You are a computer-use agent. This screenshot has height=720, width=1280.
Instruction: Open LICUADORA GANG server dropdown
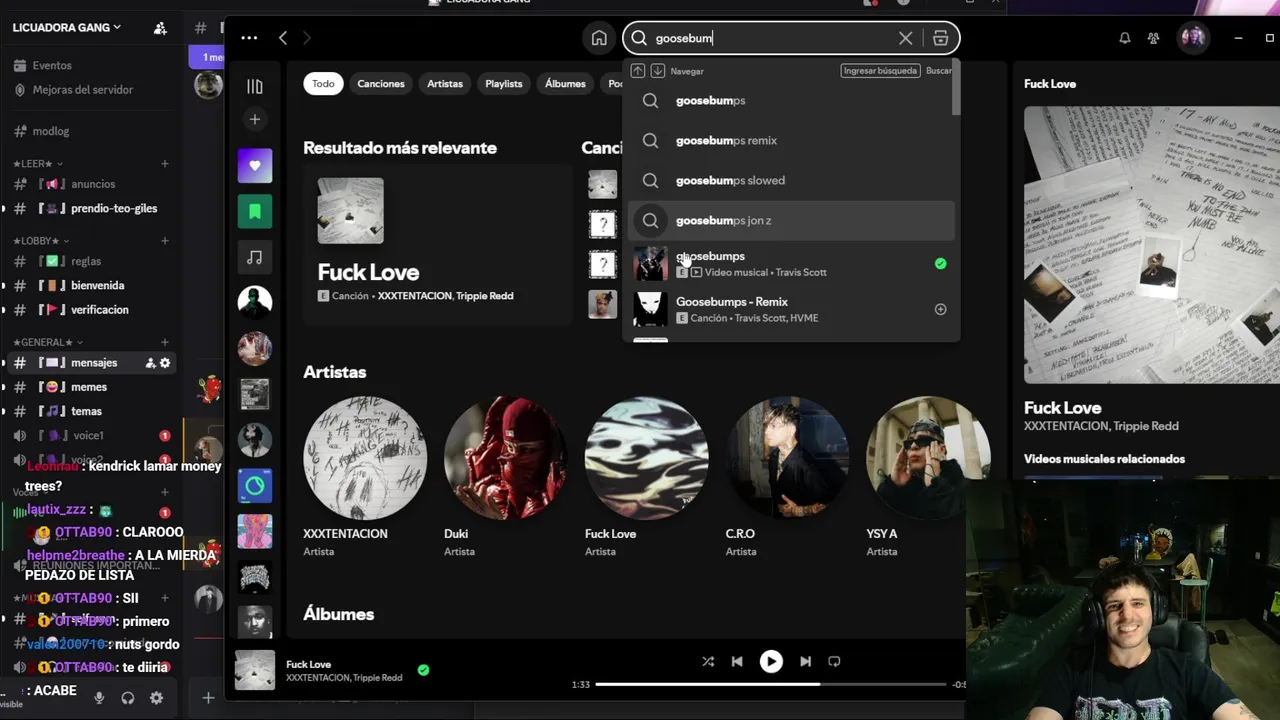[66, 28]
